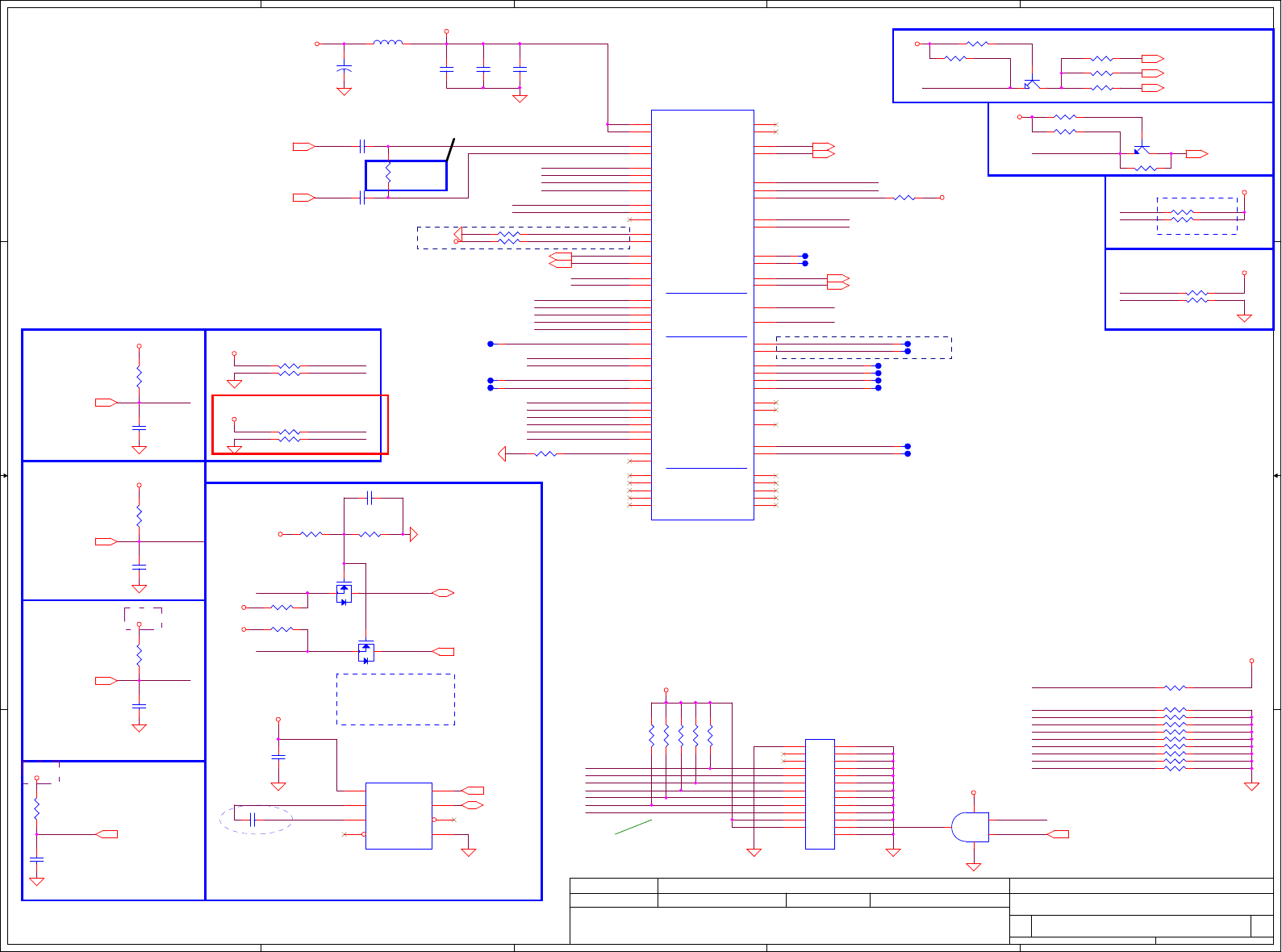The image size is (1282, 952).
Task: Click the upper MOSFET symbol
Action: [344, 594]
